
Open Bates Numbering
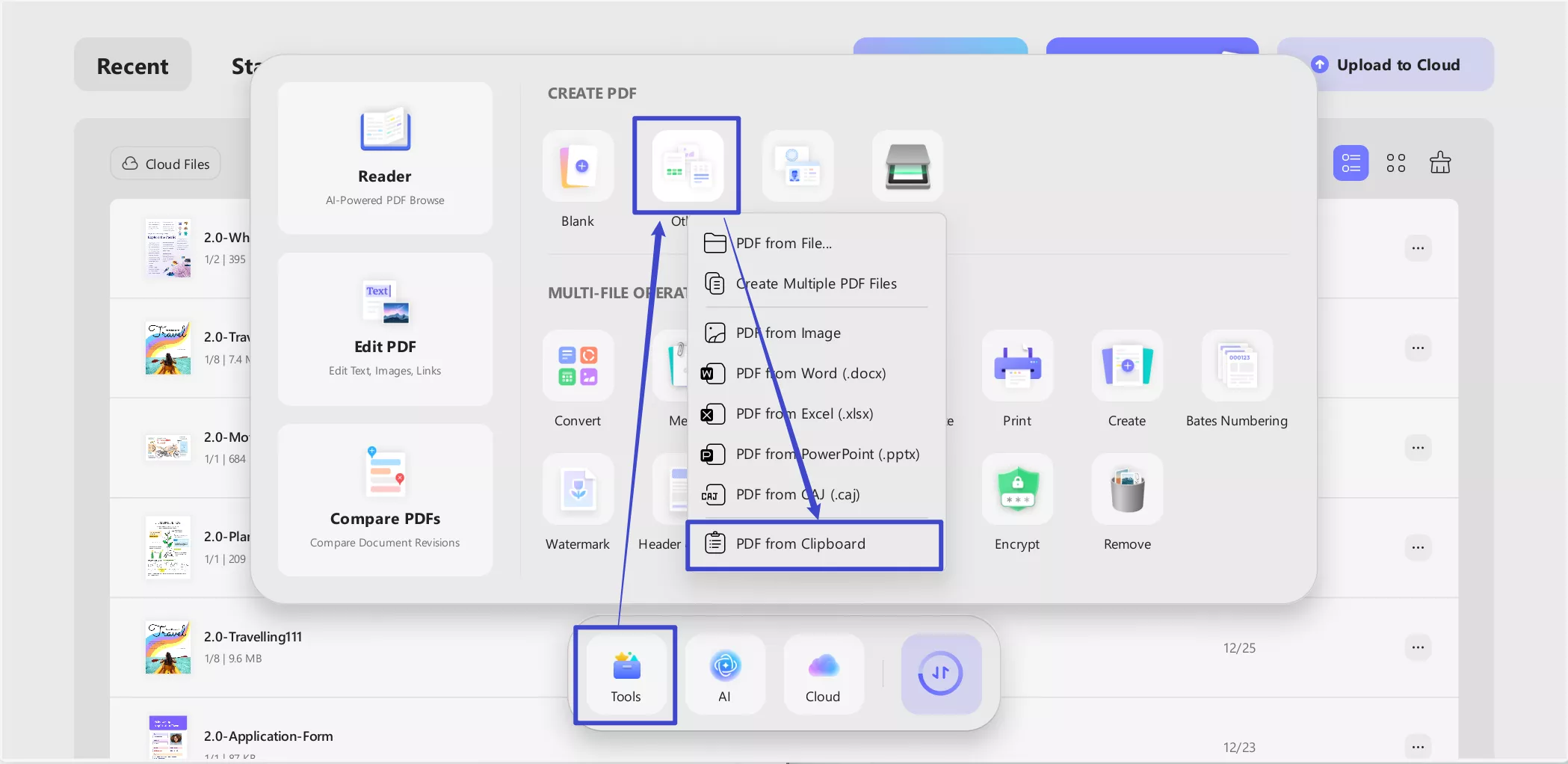tap(1236, 366)
